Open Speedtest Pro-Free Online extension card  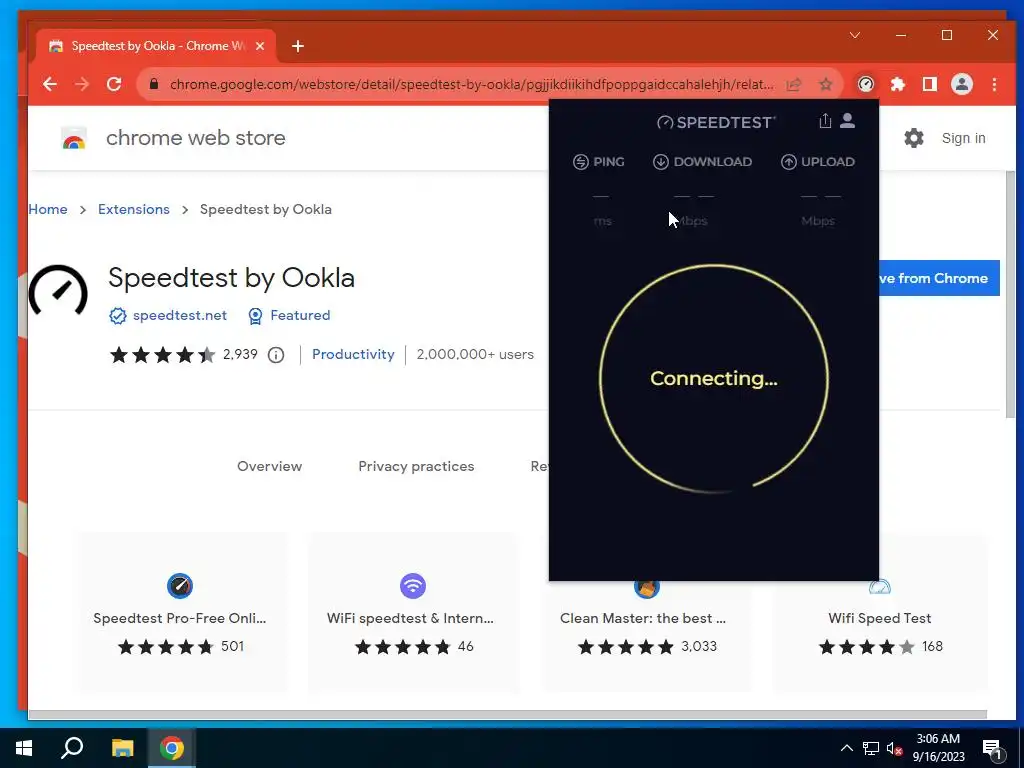tap(183, 613)
